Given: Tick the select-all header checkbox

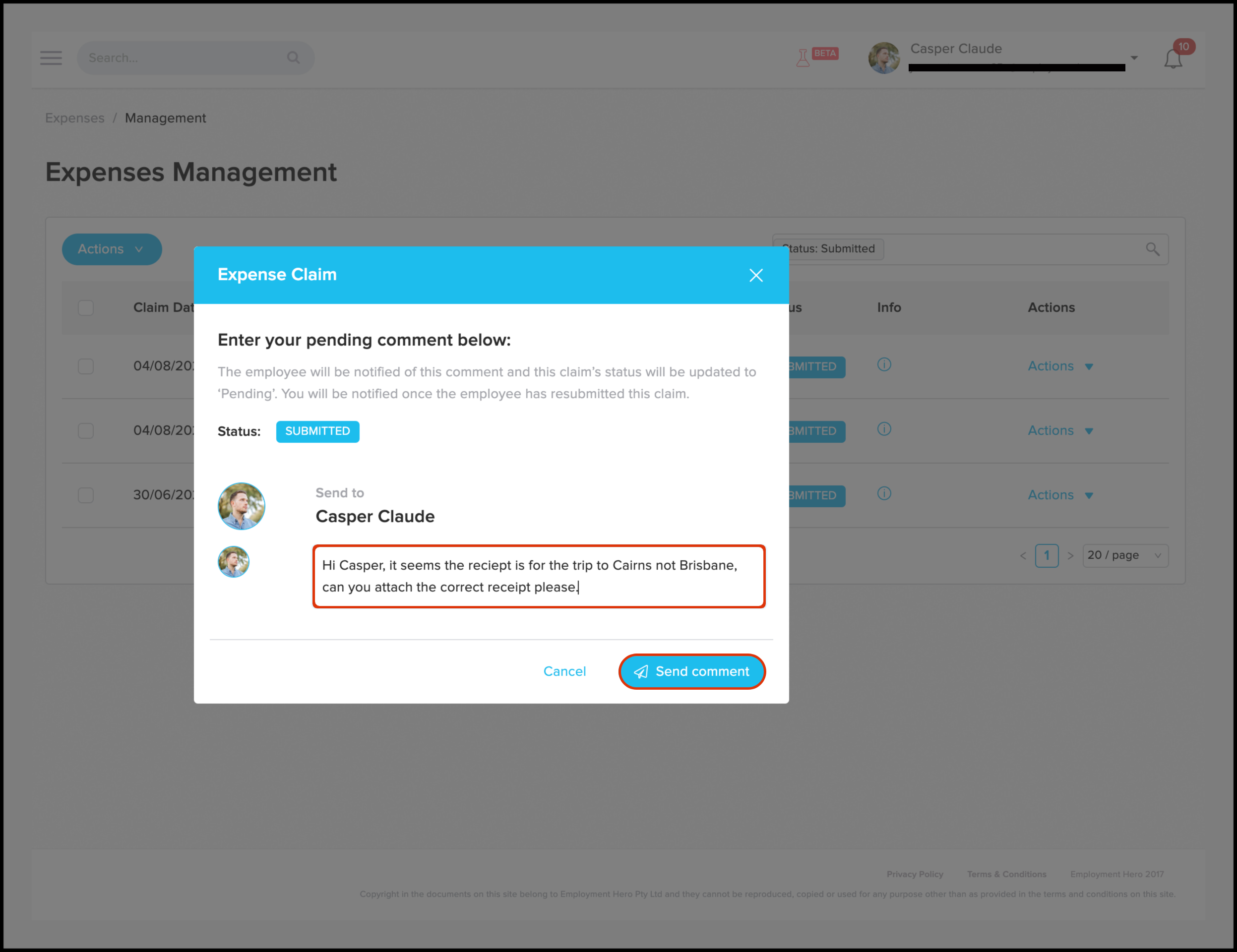Looking at the screenshot, I should (x=85, y=307).
